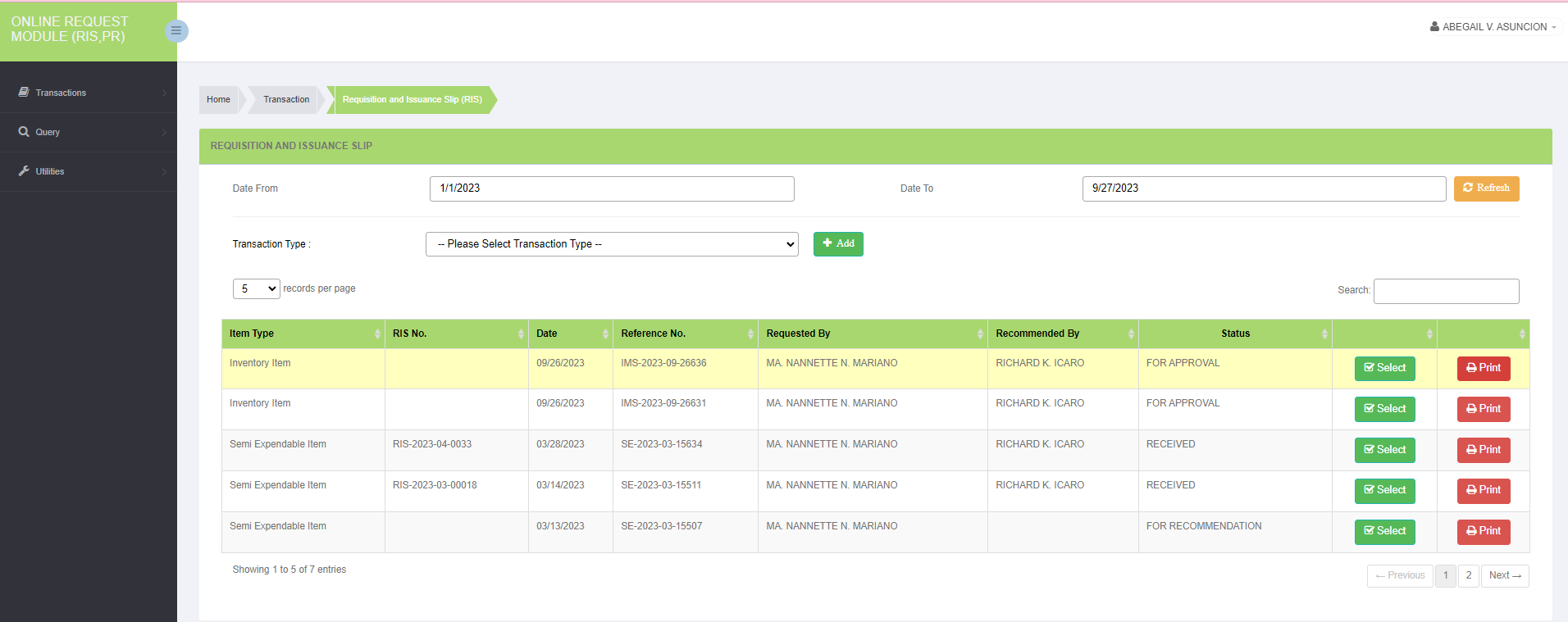The image size is (1568, 622).
Task: Go to Home breadcrumb
Action: click(218, 100)
